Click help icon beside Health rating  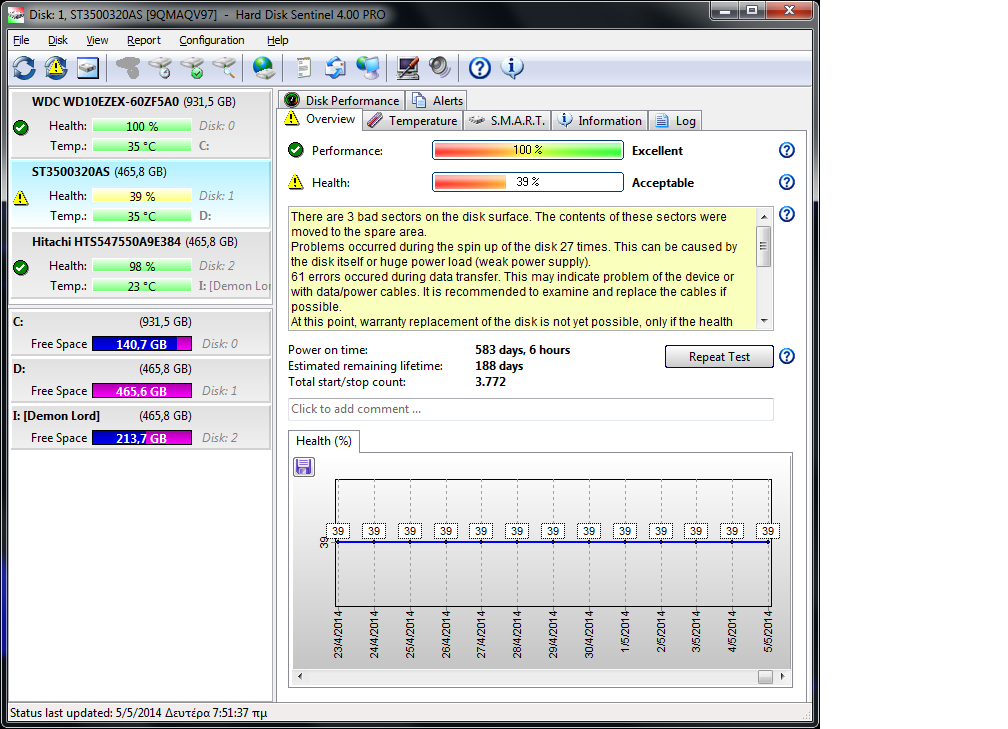(787, 183)
